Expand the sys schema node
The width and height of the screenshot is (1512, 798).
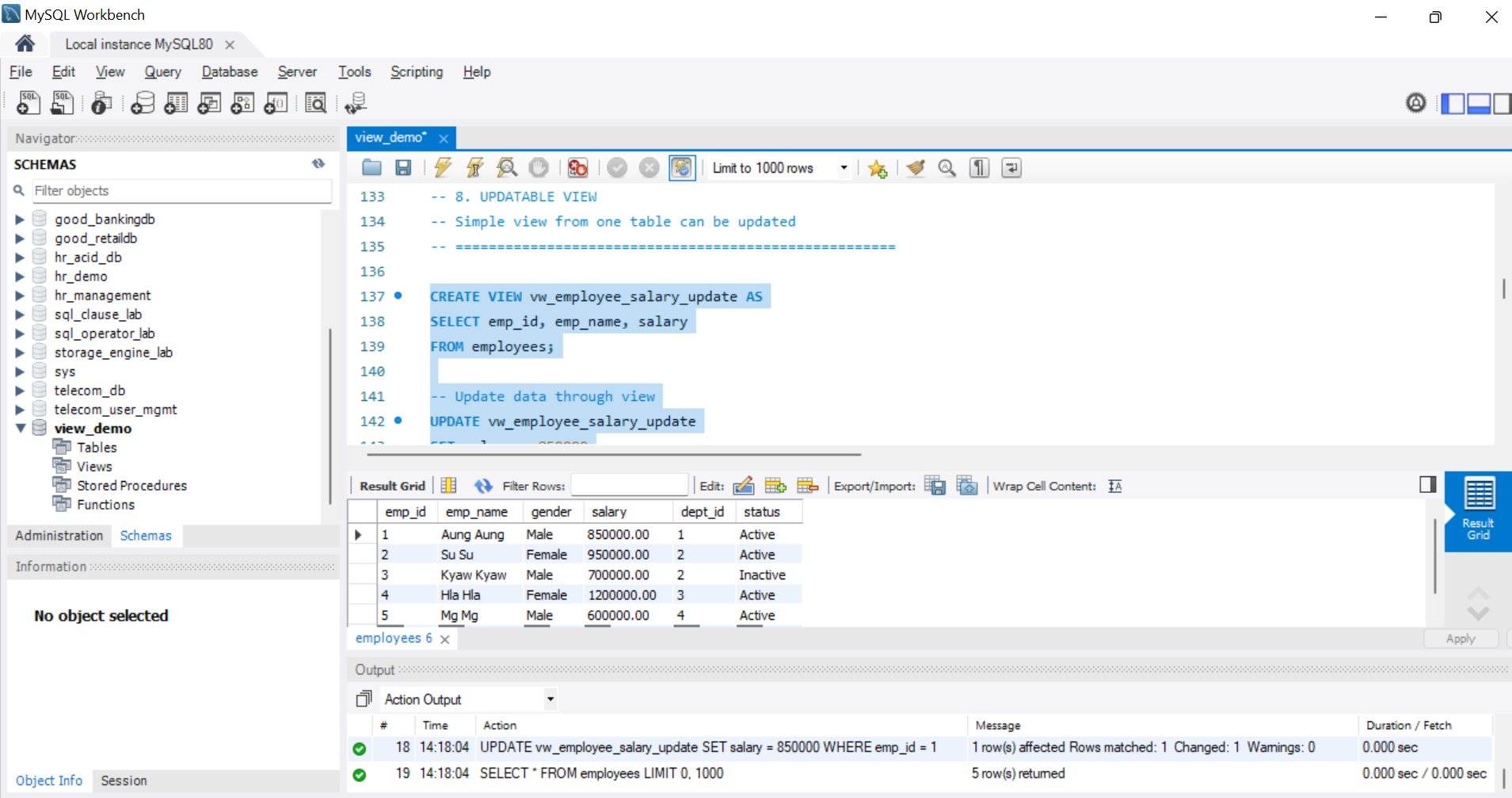click(x=20, y=372)
